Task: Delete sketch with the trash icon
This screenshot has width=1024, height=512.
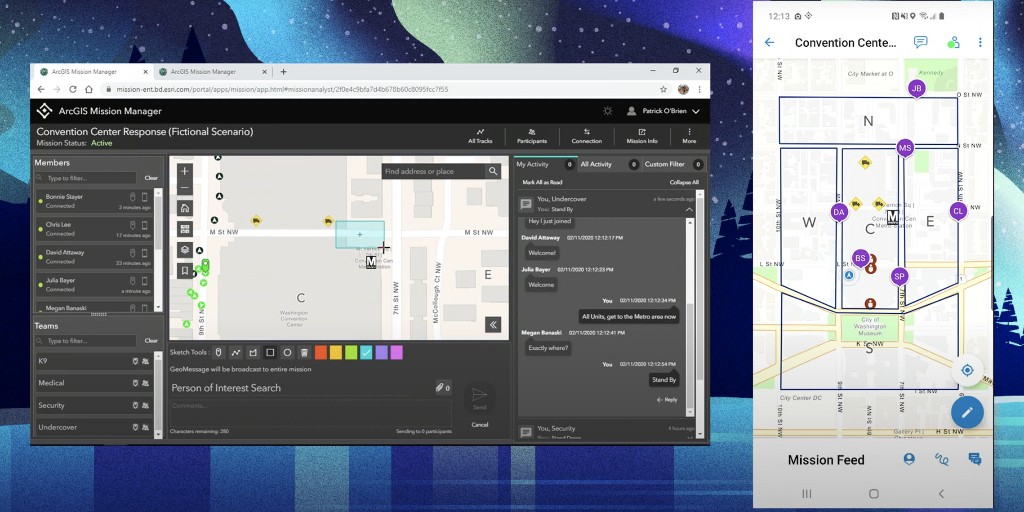Action: [x=304, y=353]
